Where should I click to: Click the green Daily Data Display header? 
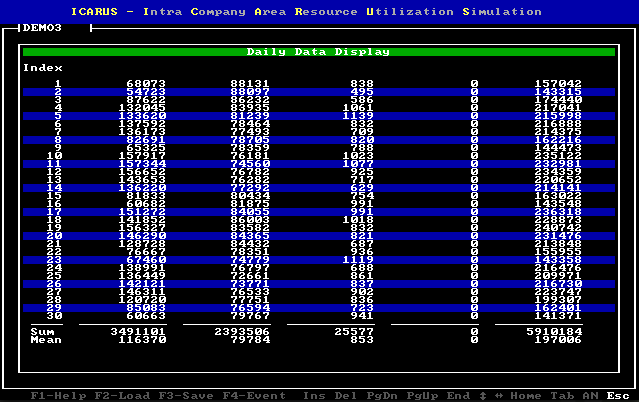click(x=319, y=51)
